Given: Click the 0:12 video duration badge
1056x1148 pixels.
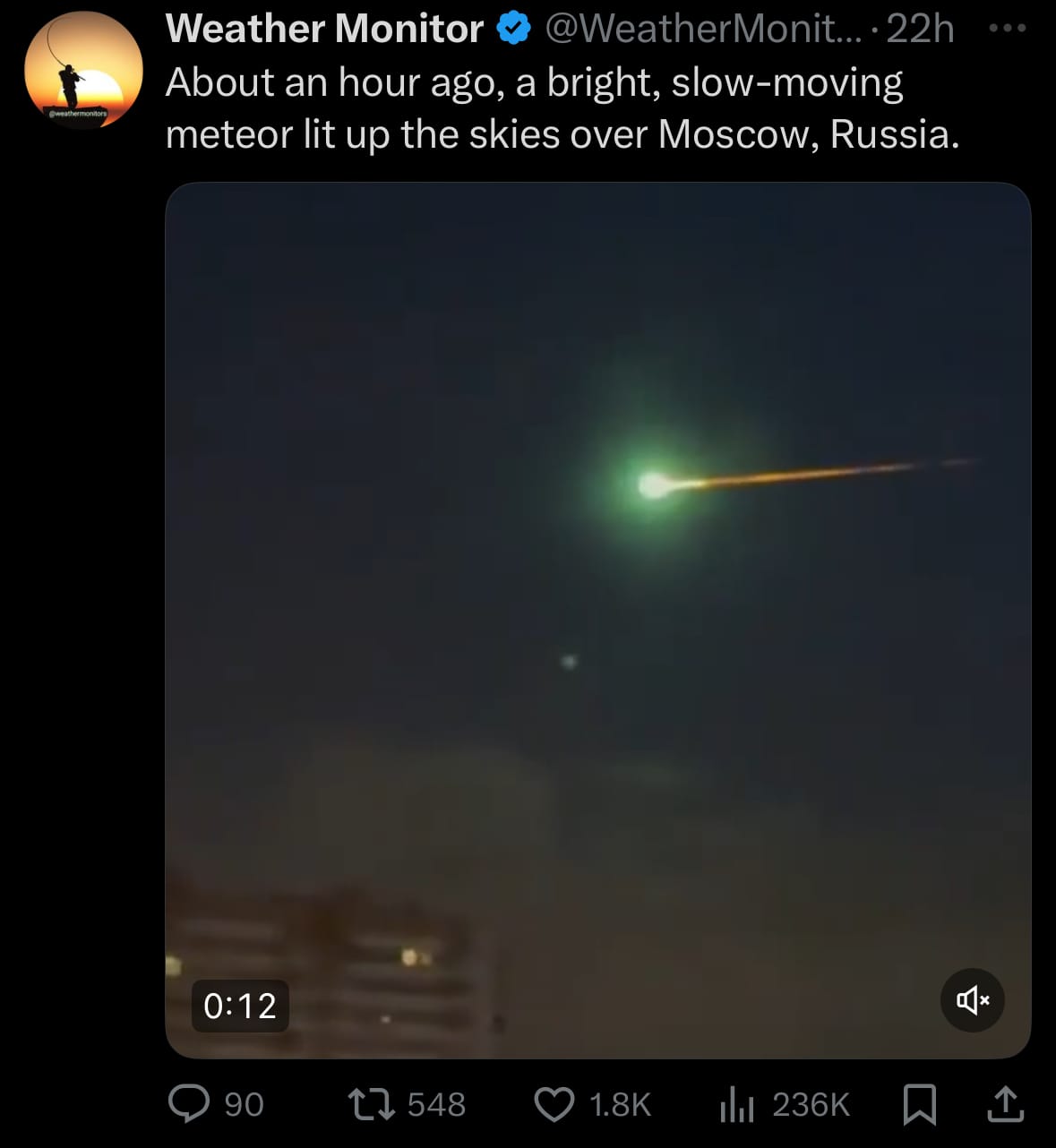Looking at the screenshot, I should pos(240,1006).
